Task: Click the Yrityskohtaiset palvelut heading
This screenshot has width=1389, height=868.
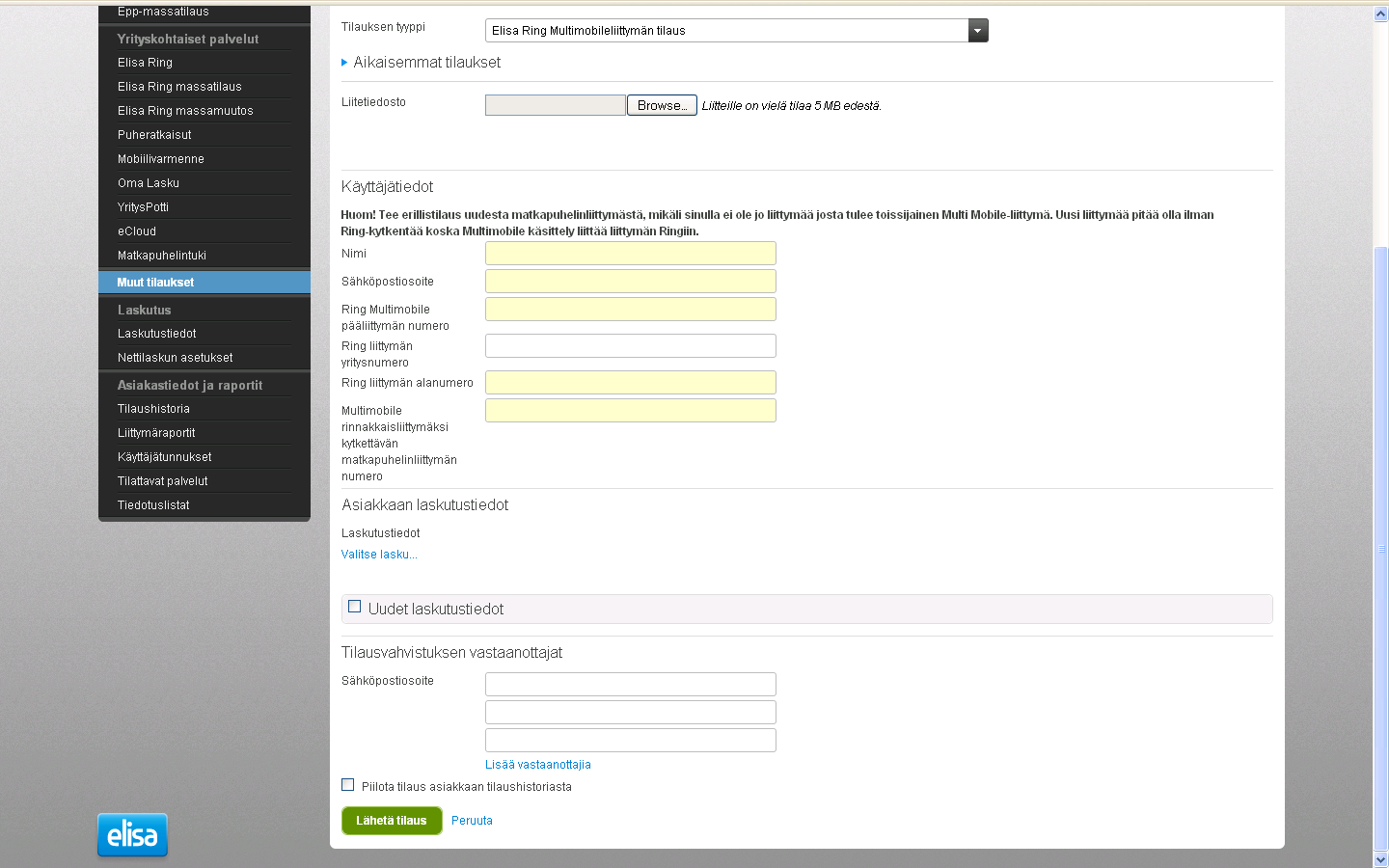Action: click(188, 40)
